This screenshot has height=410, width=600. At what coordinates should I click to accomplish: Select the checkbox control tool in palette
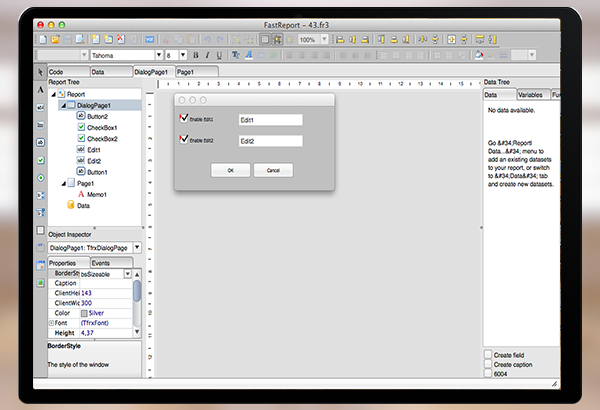(x=41, y=159)
